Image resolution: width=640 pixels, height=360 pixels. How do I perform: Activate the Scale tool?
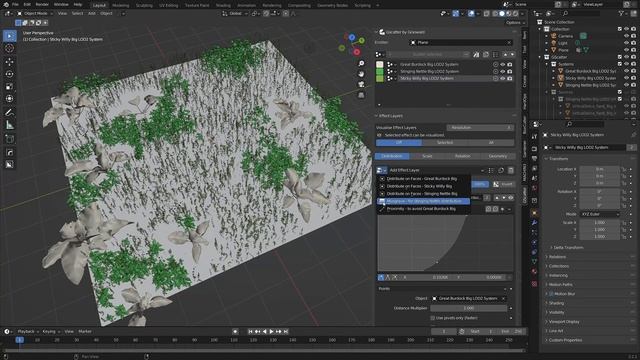pyautogui.click(x=10, y=87)
